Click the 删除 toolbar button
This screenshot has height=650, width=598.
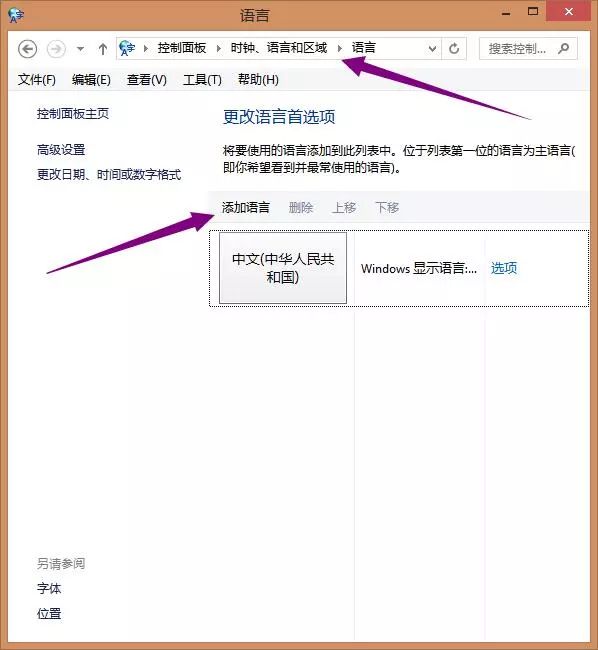pyautogui.click(x=301, y=207)
